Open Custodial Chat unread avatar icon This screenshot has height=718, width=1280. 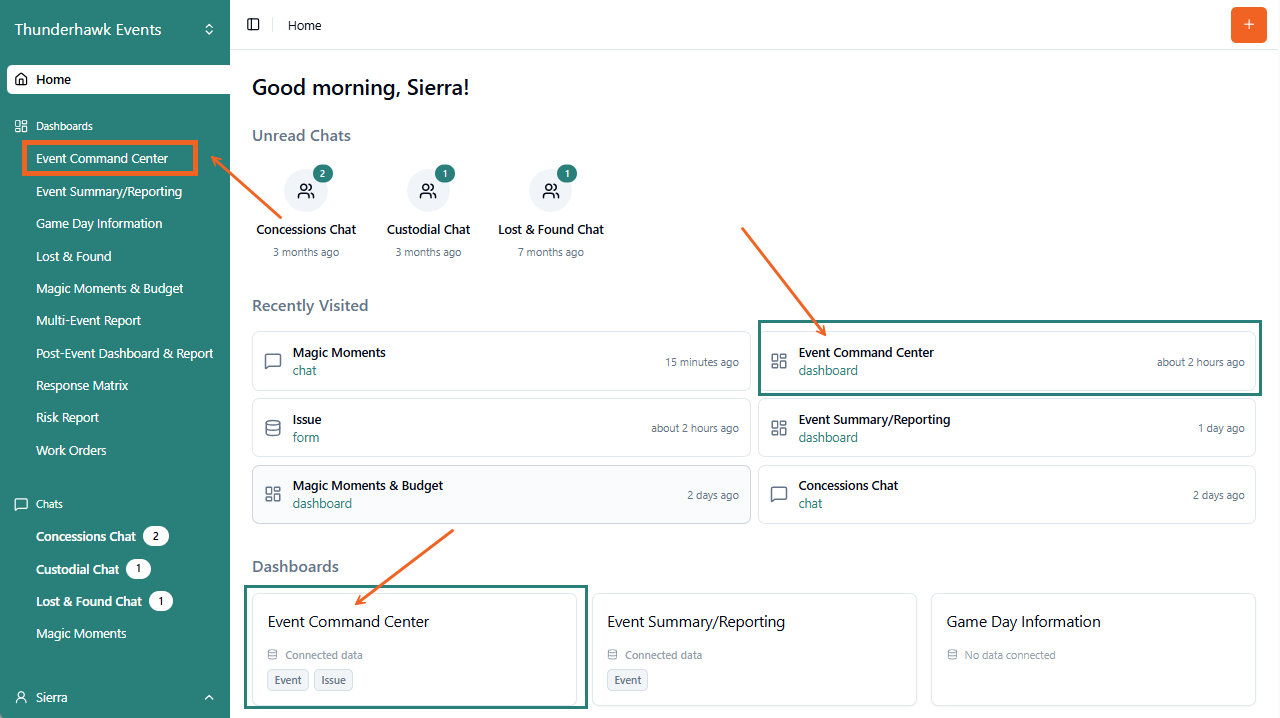point(428,191)
